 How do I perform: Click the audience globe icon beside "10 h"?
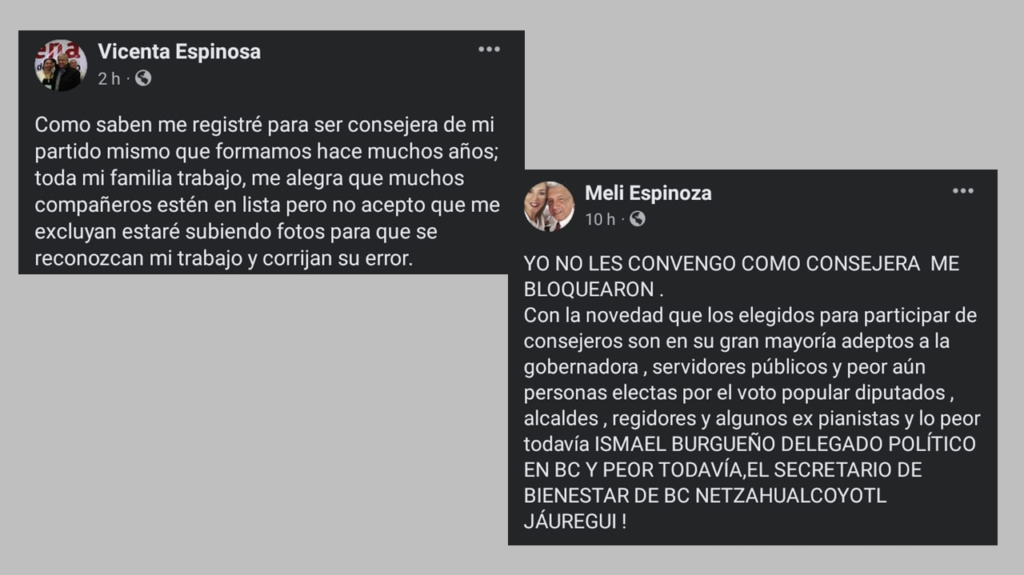tap(637, 219)
